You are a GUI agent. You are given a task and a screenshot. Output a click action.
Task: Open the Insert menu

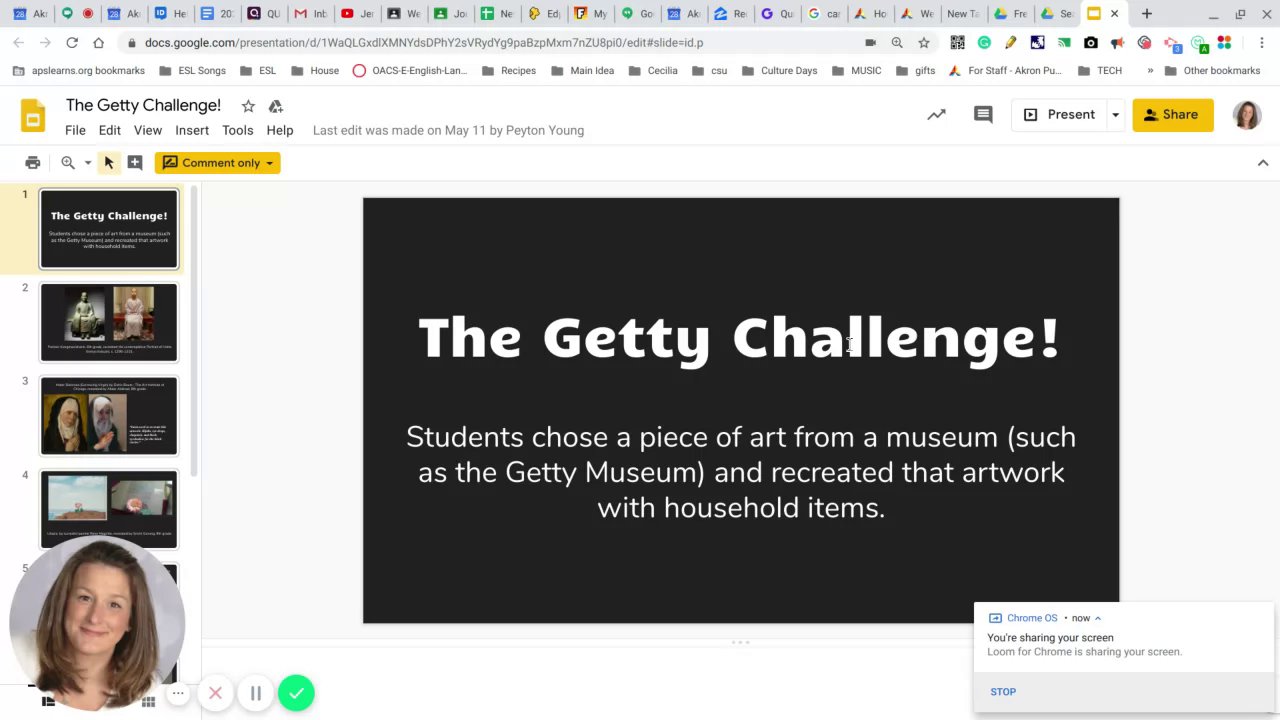click(x=192, y=130)
